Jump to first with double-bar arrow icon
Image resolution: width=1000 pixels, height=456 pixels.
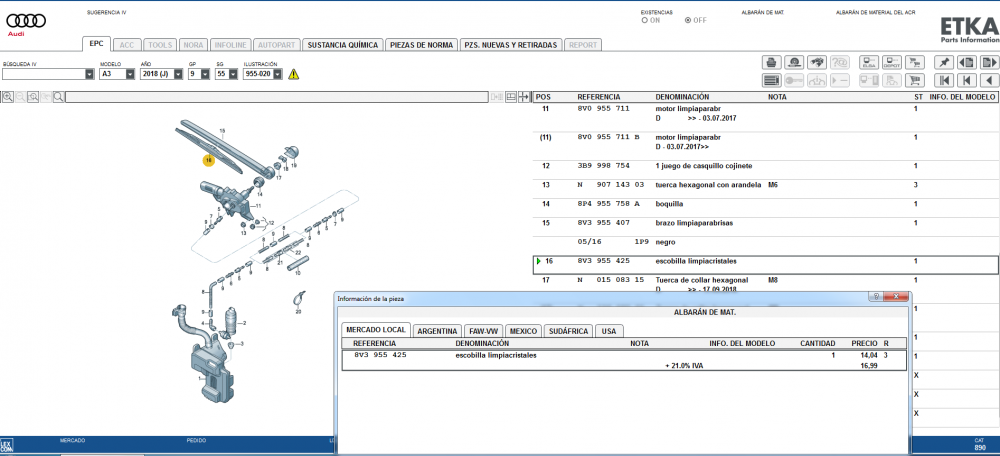pyautogui.click(x=943, y=80)
